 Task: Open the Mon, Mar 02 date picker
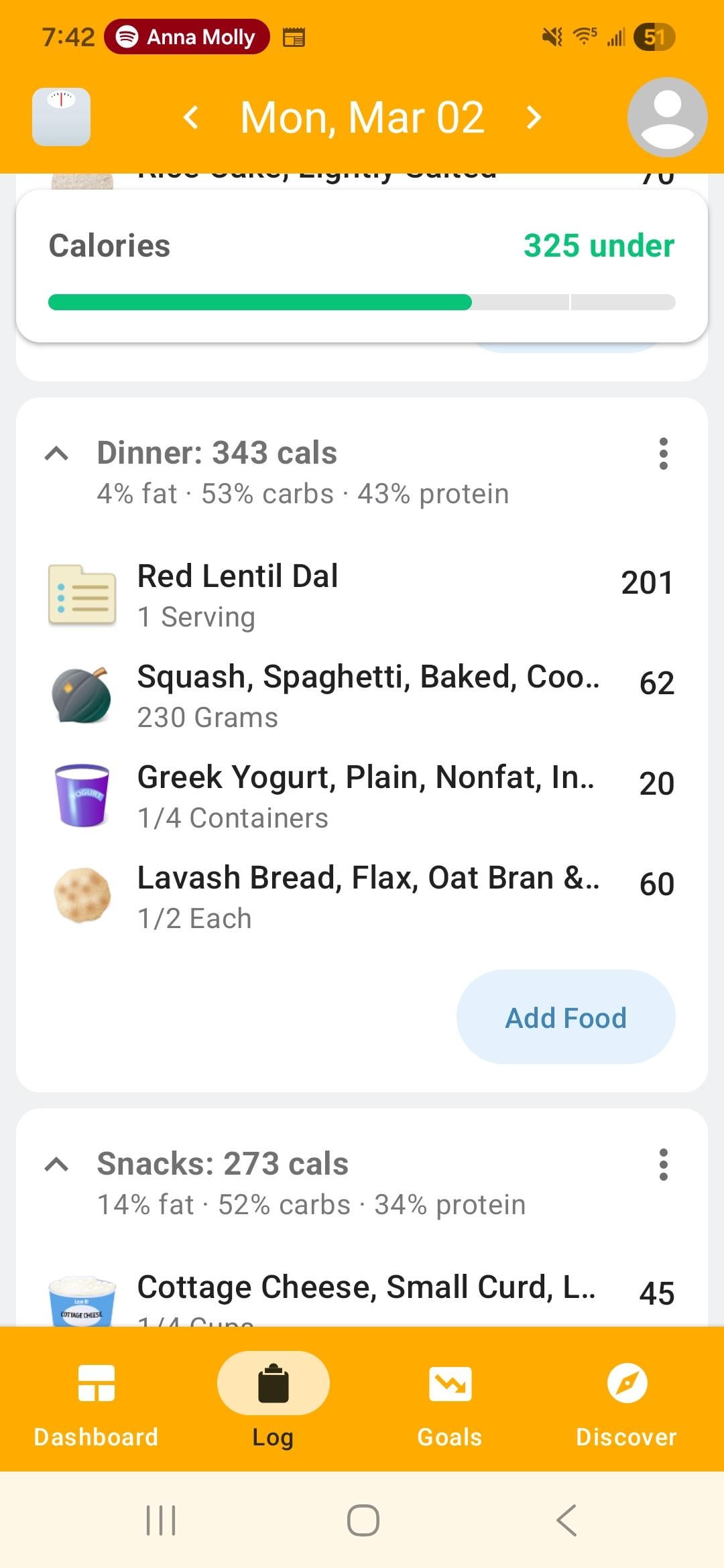[362, 118]
